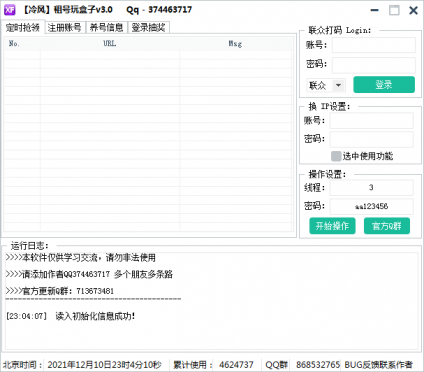Image resolution: width=424 pixels, height=372 pixels.
Task: Open the 联众 platform dropdown
Action: click(x=326, y=85)
